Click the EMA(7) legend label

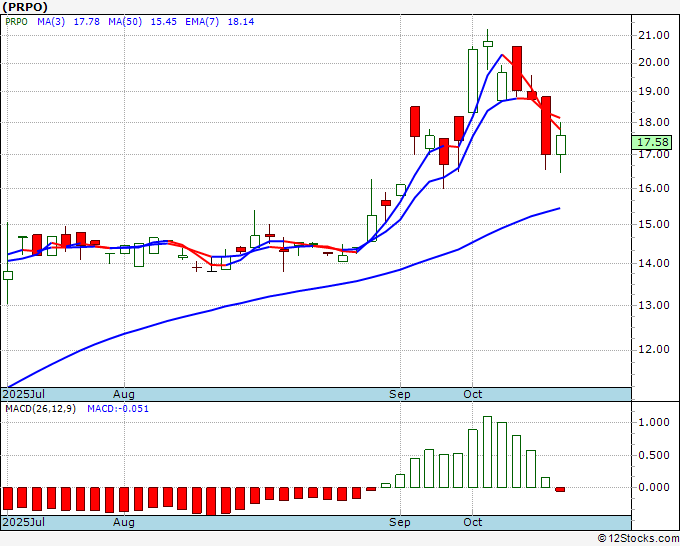click(202, 22)
